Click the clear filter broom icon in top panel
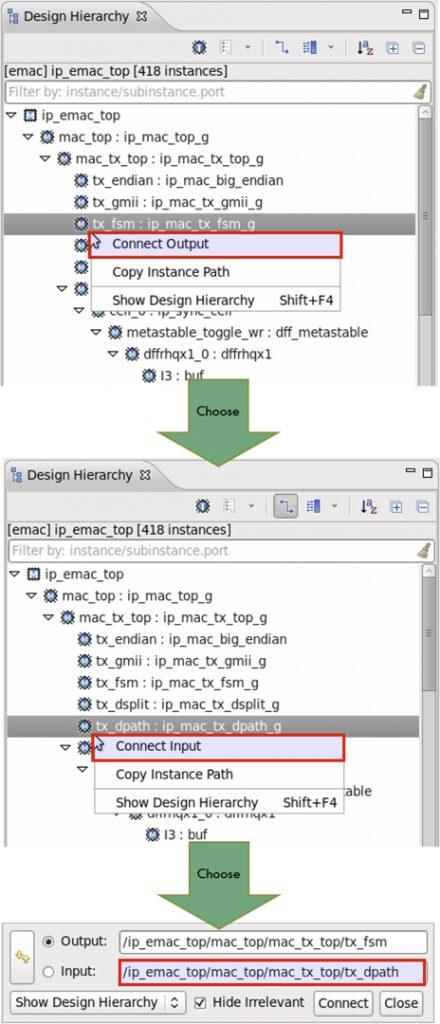This screenshot has height=1024, width=440. 421,91
